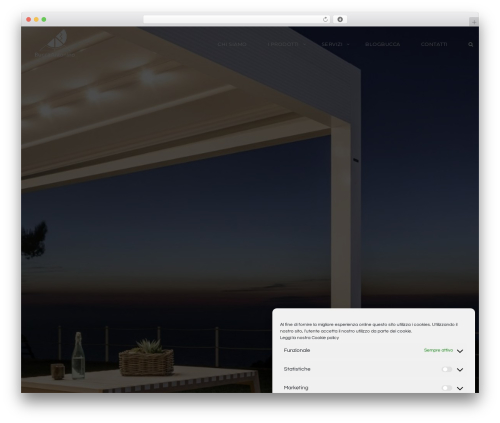
Task: Click the Marketing category label
Action: click(296, 388)
